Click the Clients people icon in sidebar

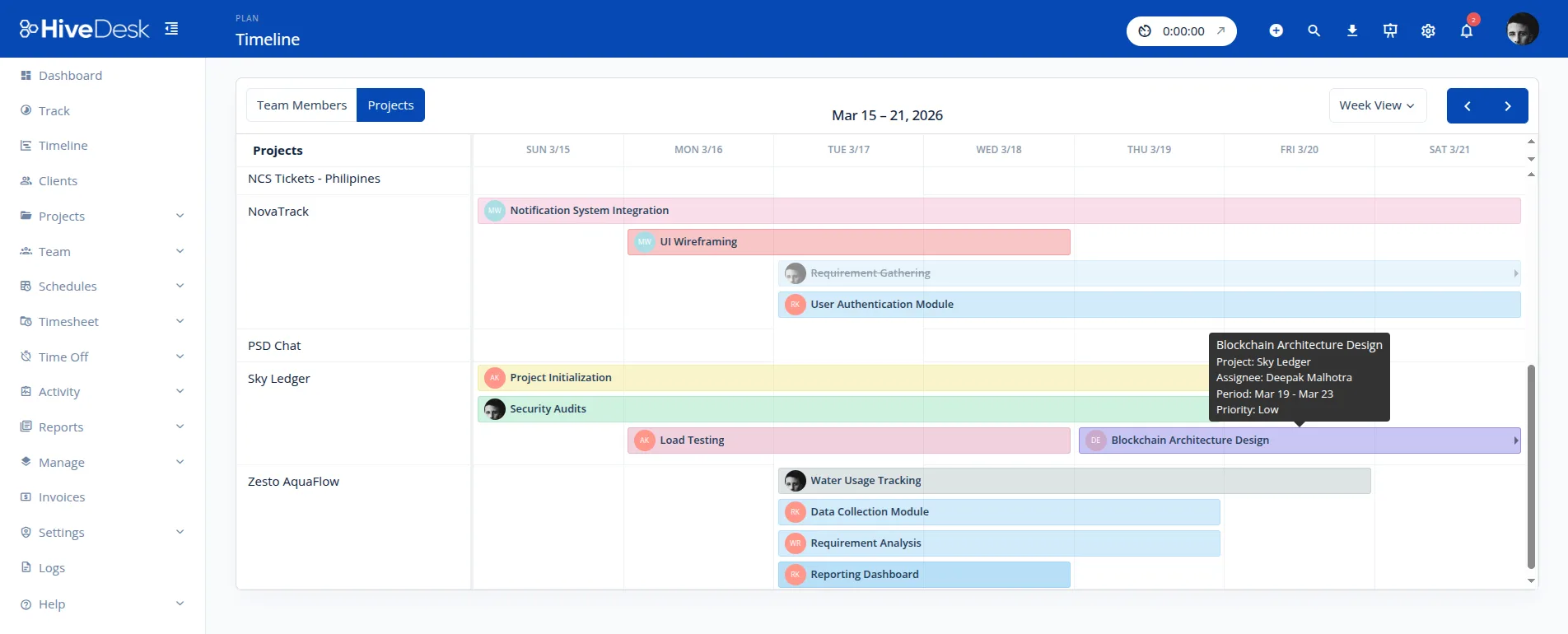(26, 180)
